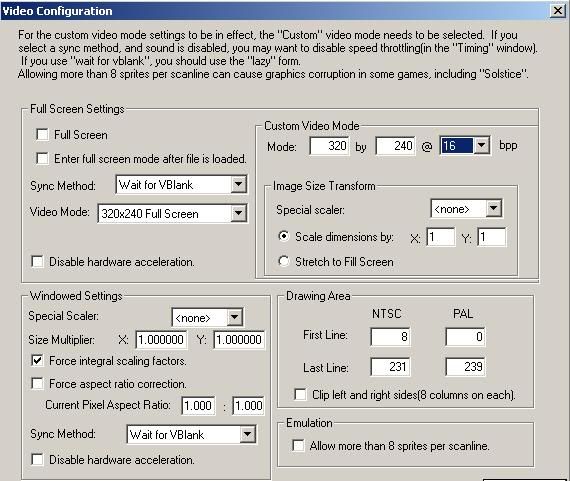
Task: Open the bpp color depth dropdown
Action: (x=465, y=146)
